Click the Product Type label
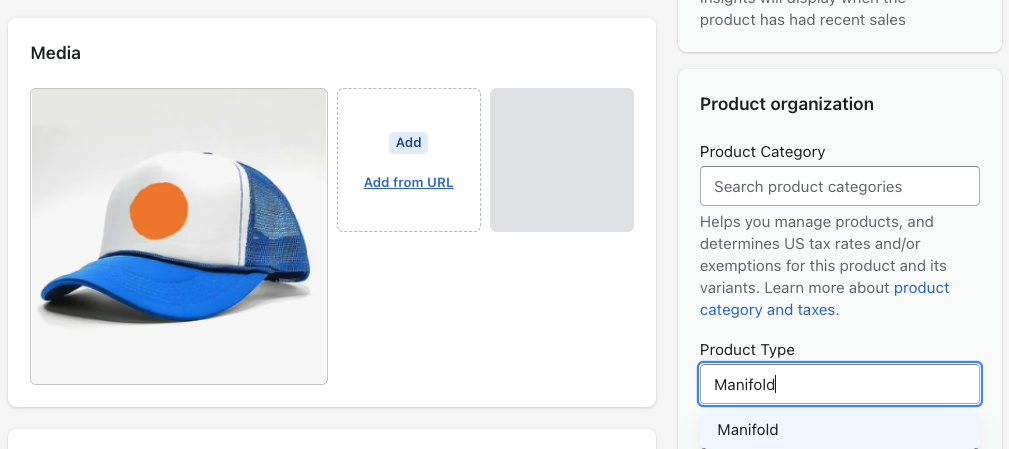The height and width of the screenshot is (449, 1009). 747,349
